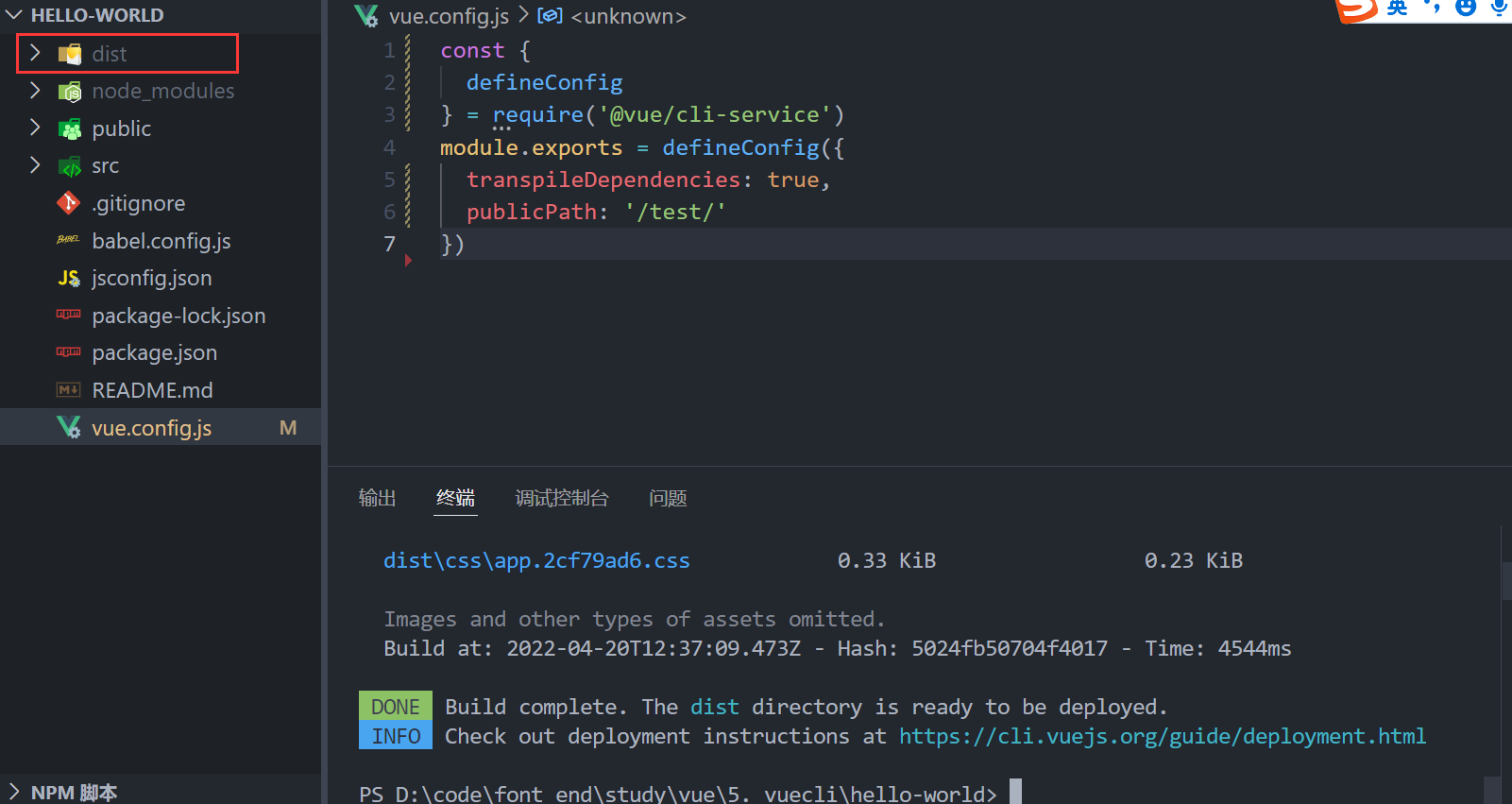Screen dimensions: 1512x804
Task: Open jsconfig.json file
Action: click(x=152, y=278)
